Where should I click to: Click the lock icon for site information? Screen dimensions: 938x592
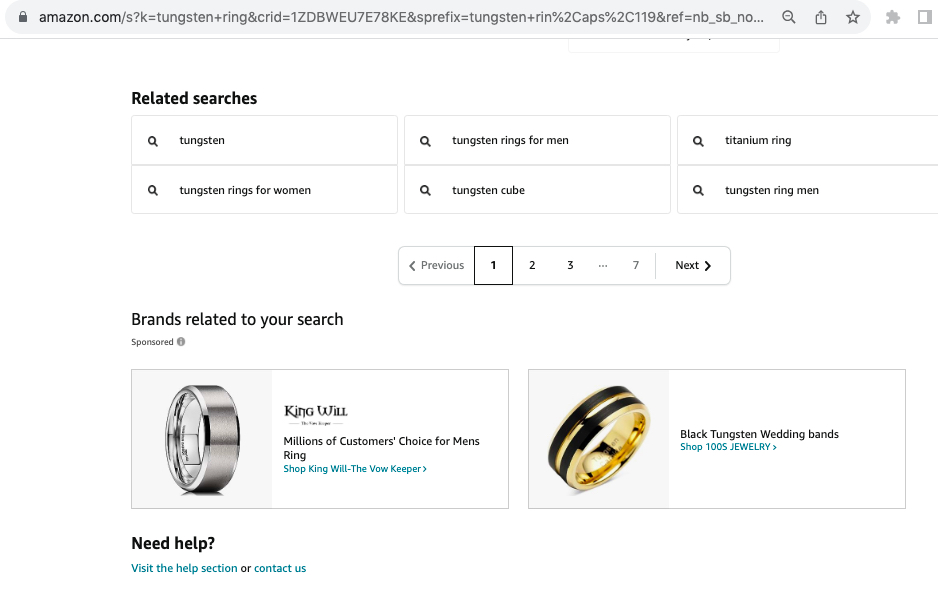tap(23, 17)
